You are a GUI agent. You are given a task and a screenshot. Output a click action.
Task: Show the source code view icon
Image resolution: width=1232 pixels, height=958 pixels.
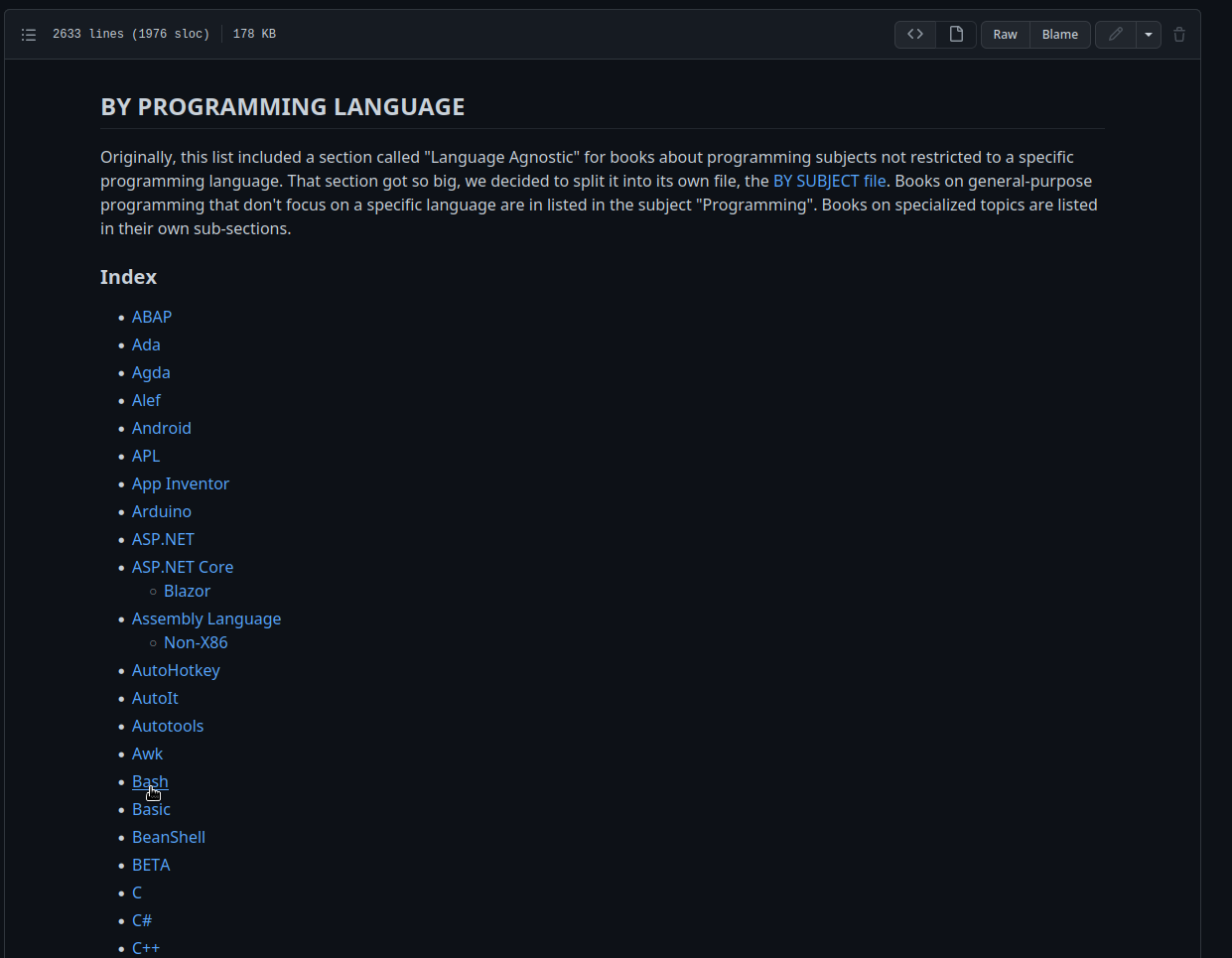pos(915,35)
